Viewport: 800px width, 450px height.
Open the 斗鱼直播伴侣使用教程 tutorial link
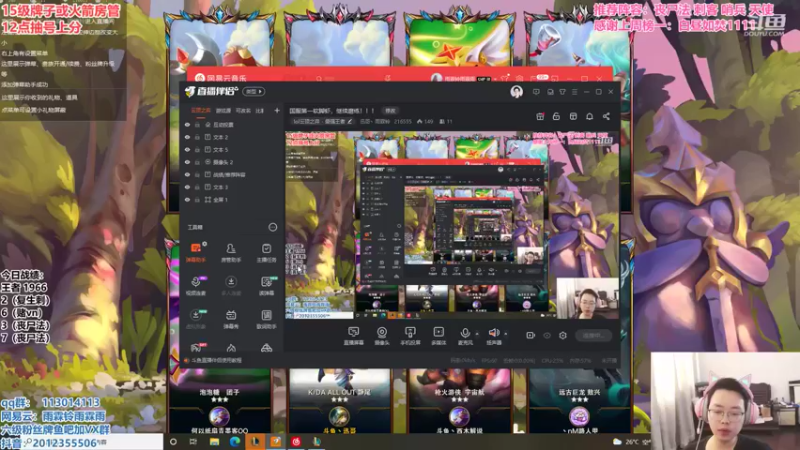pyautogui.click(x=216, y=360)
